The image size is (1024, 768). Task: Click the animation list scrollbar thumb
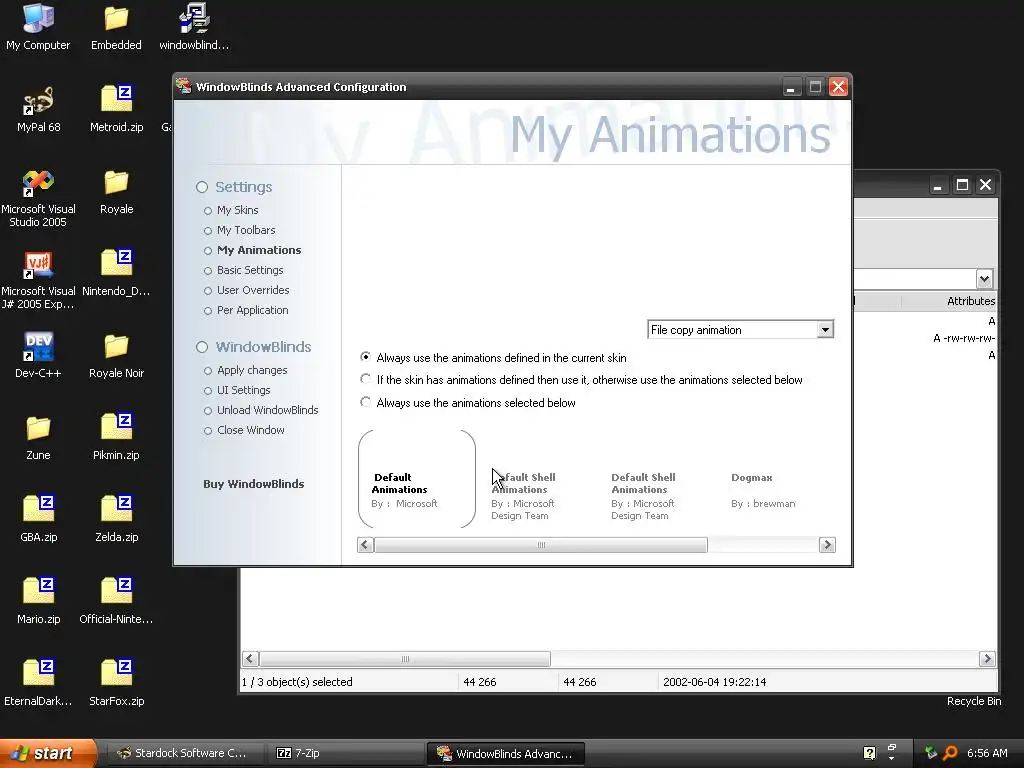coord(541,545)
